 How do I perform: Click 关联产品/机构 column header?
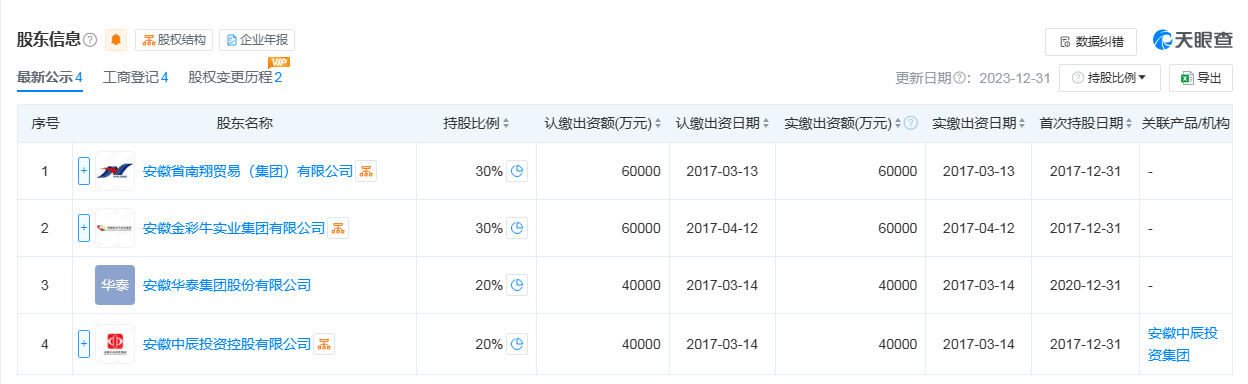[1185, 123]
